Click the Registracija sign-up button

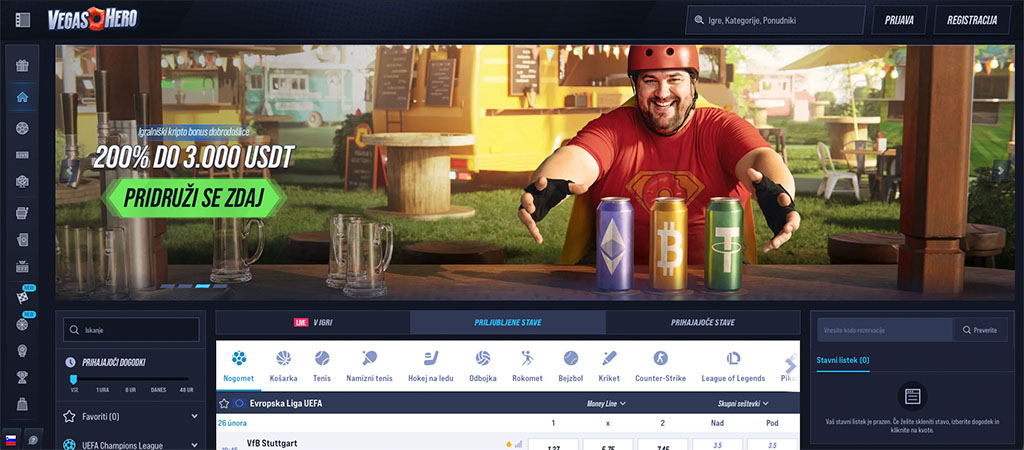(x=972, y=20)
